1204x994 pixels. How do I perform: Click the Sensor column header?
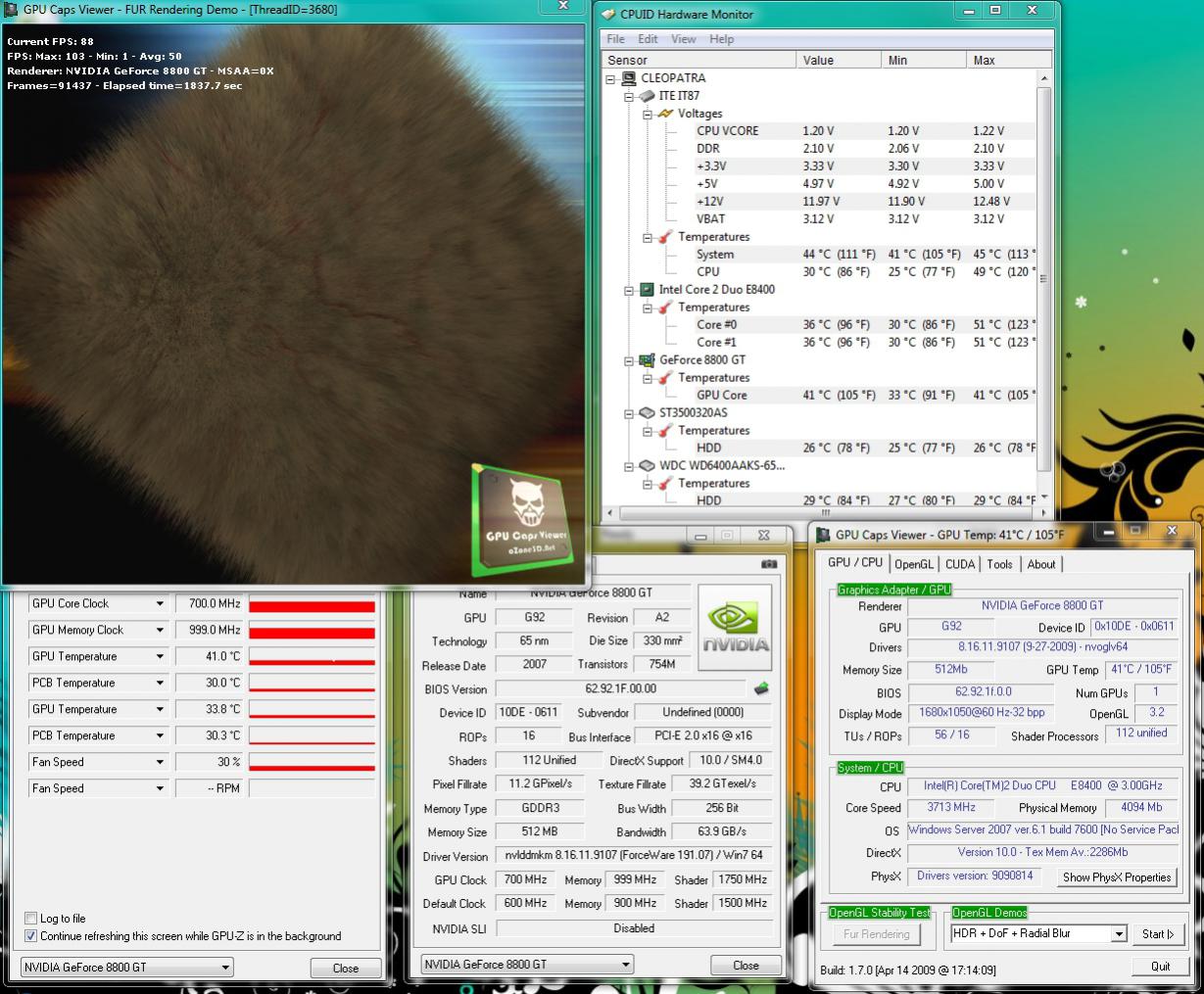699,61
